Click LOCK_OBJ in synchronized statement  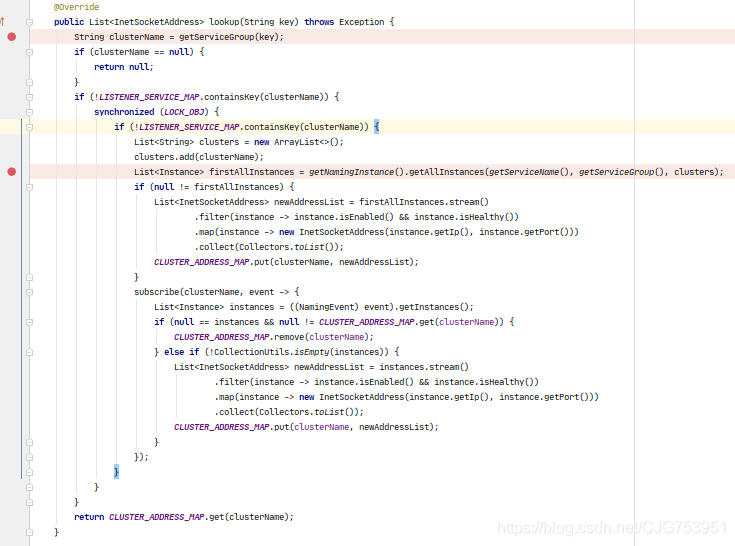(184, 112)
